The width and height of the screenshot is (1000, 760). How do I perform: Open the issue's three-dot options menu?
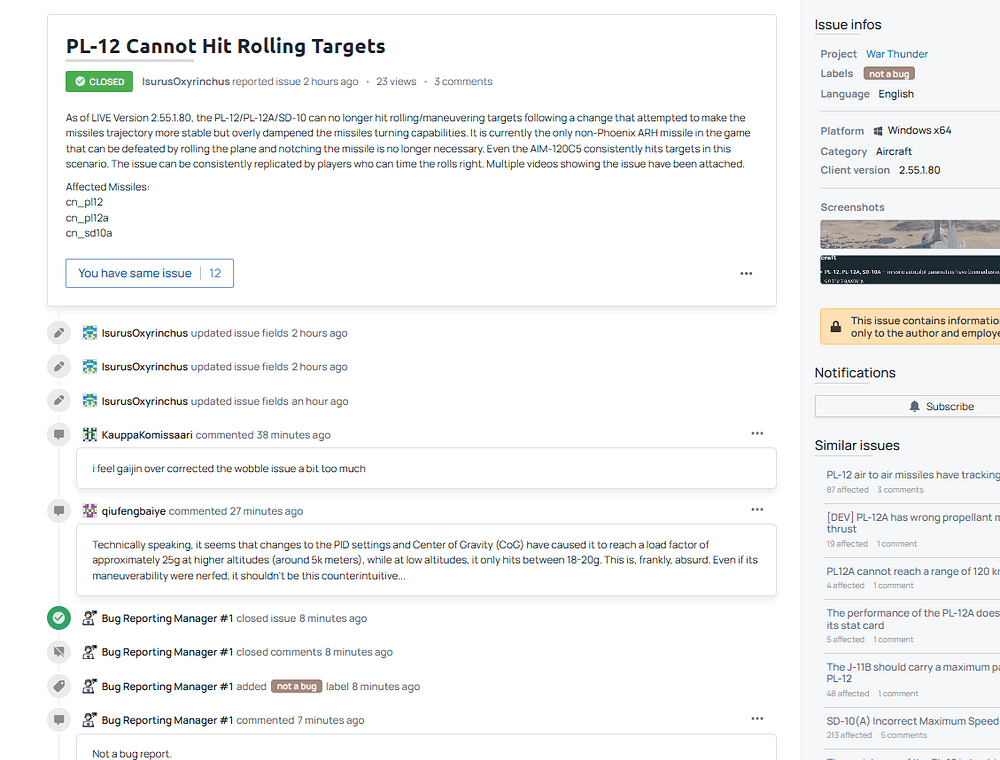tap(746, 274)
